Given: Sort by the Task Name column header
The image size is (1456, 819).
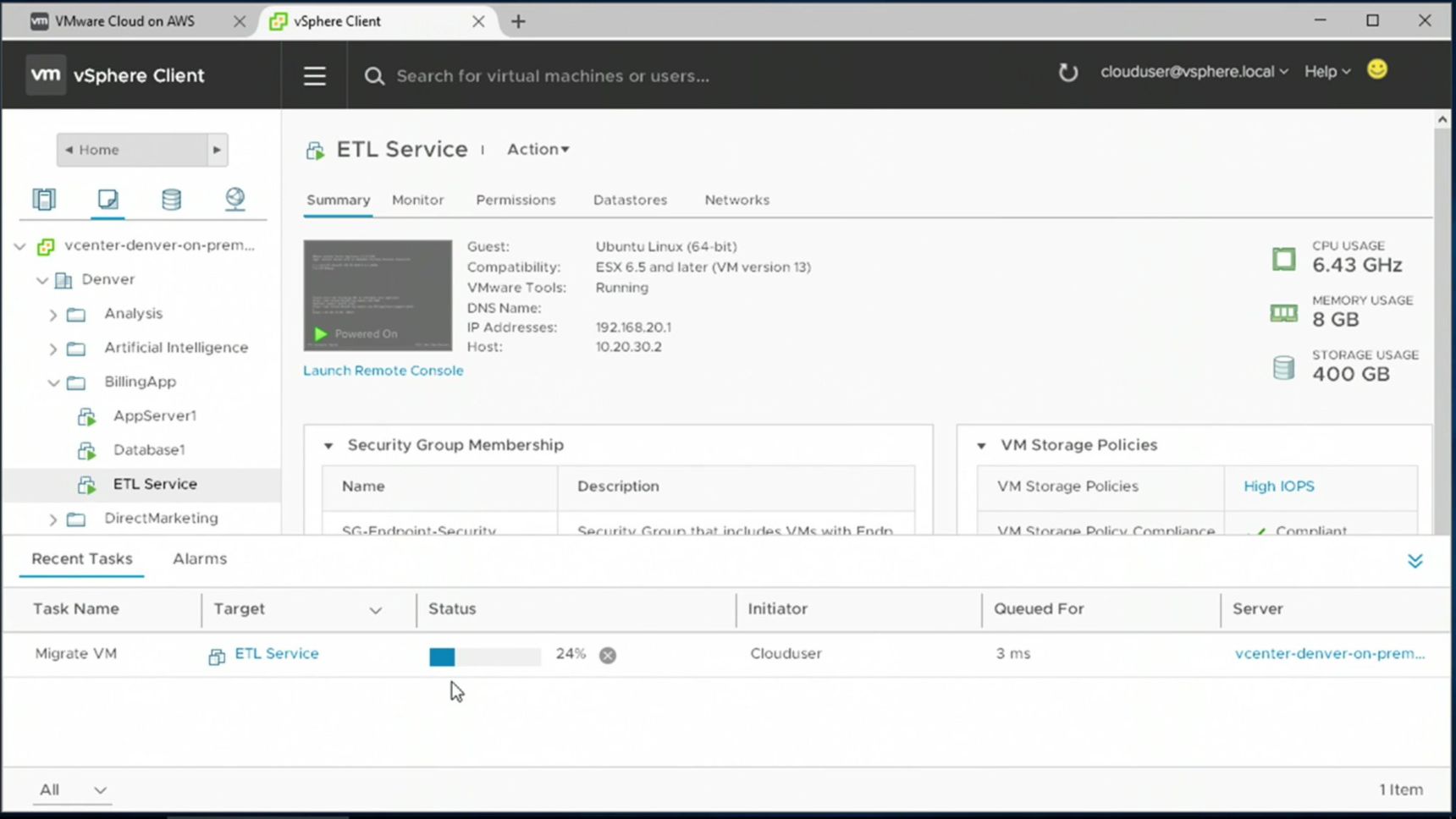Looking at the screenshot, I should click(76, 609).
